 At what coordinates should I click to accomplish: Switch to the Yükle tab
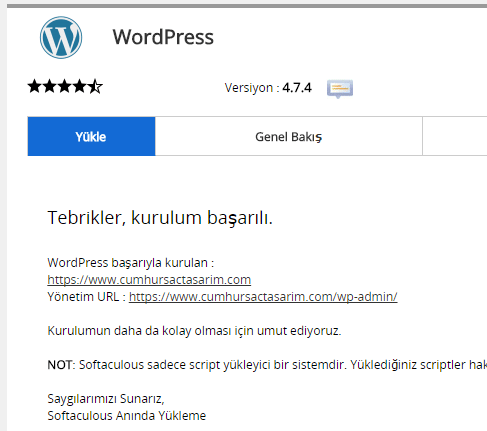pyautogui.click(x=91, y=136)
